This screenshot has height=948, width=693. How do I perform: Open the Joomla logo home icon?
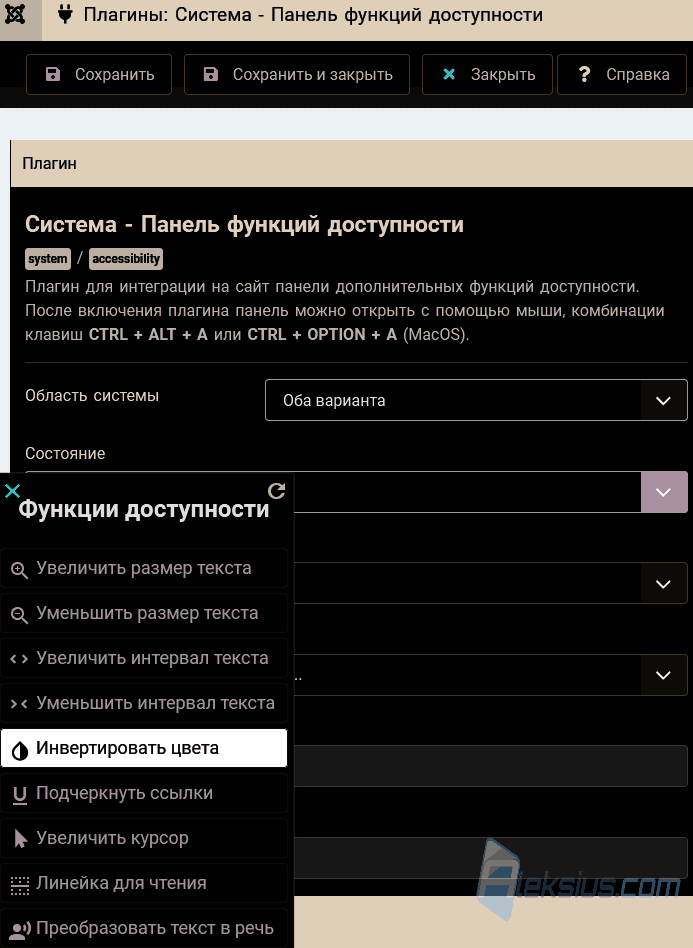[x=16, y=15]
